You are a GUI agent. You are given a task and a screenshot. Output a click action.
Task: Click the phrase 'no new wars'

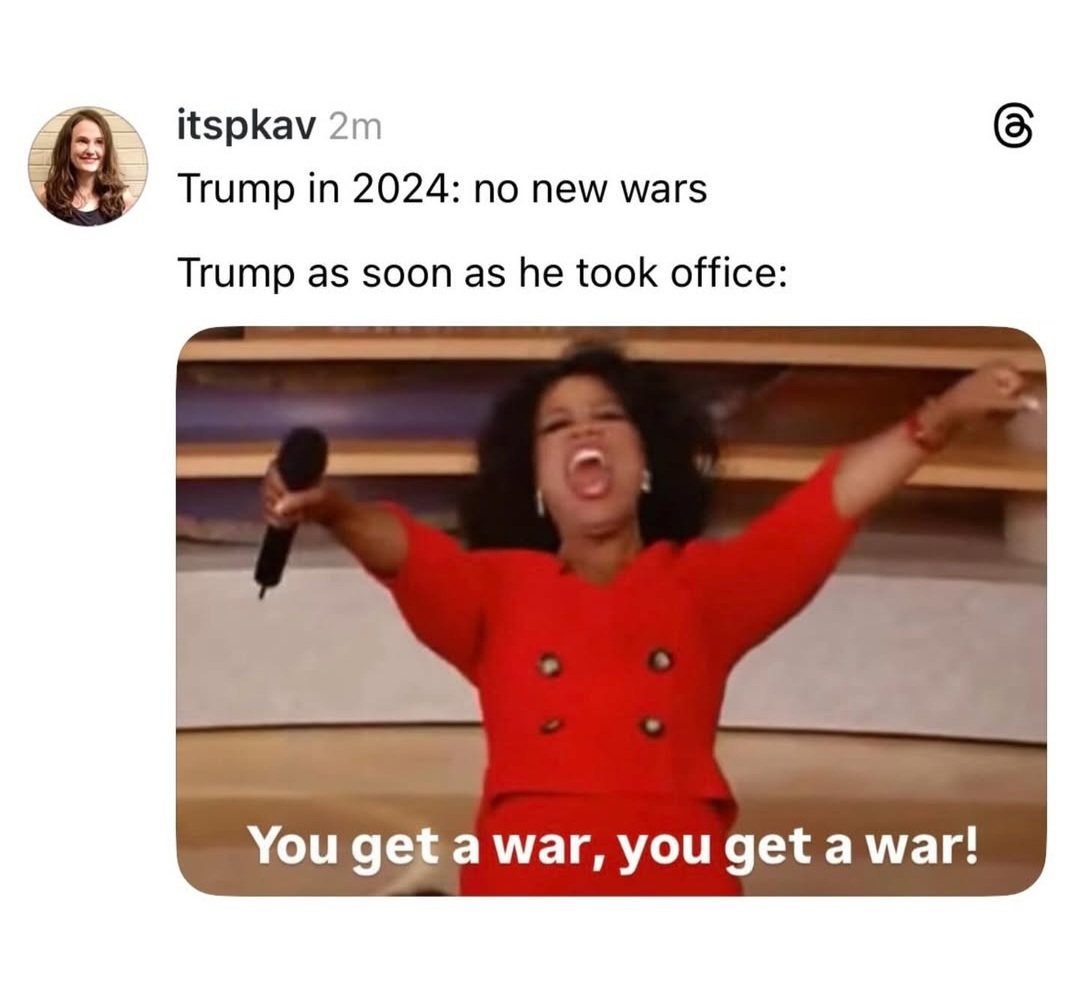tap(590, 189)
